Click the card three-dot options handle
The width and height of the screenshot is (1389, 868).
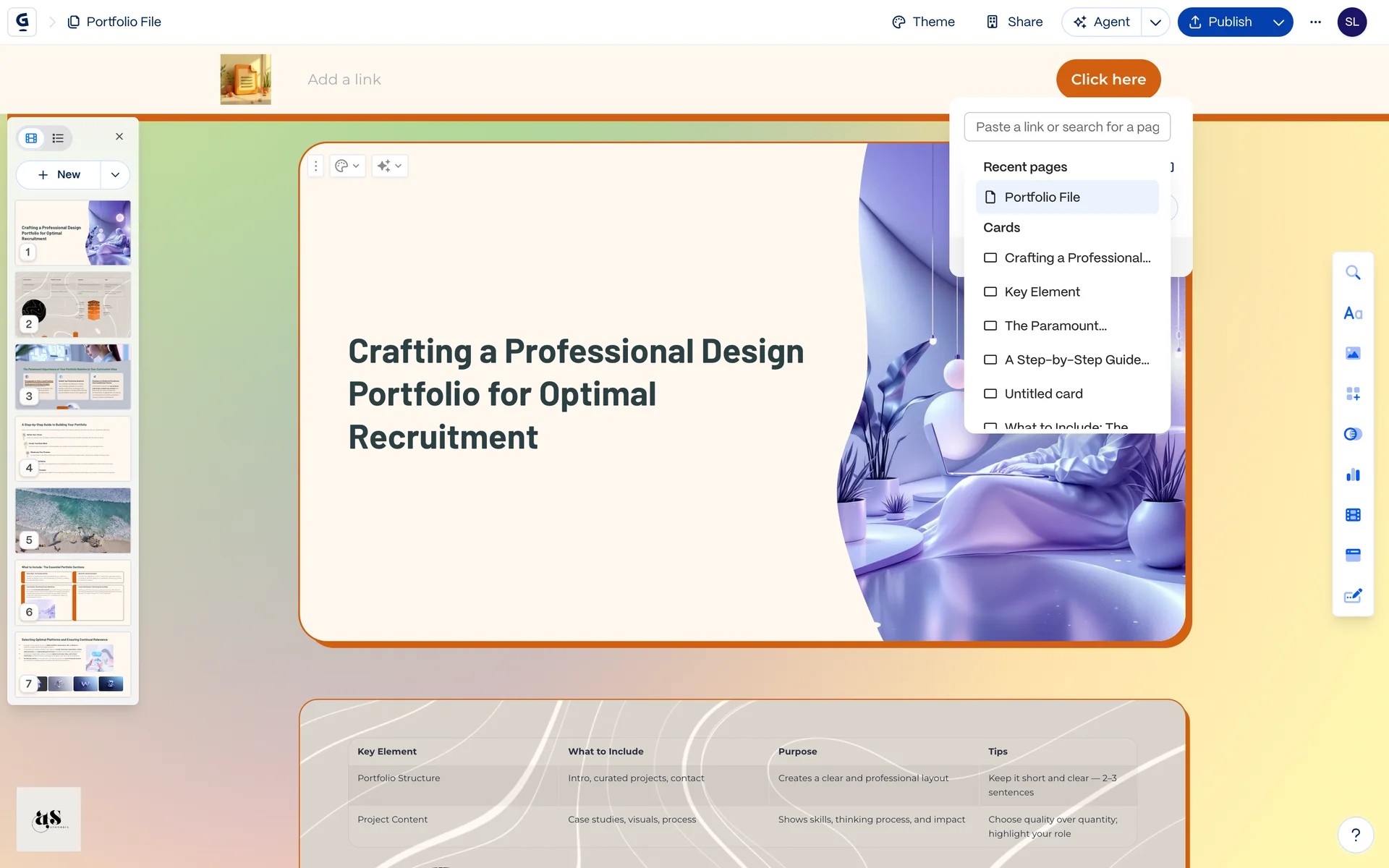point(315,166)
